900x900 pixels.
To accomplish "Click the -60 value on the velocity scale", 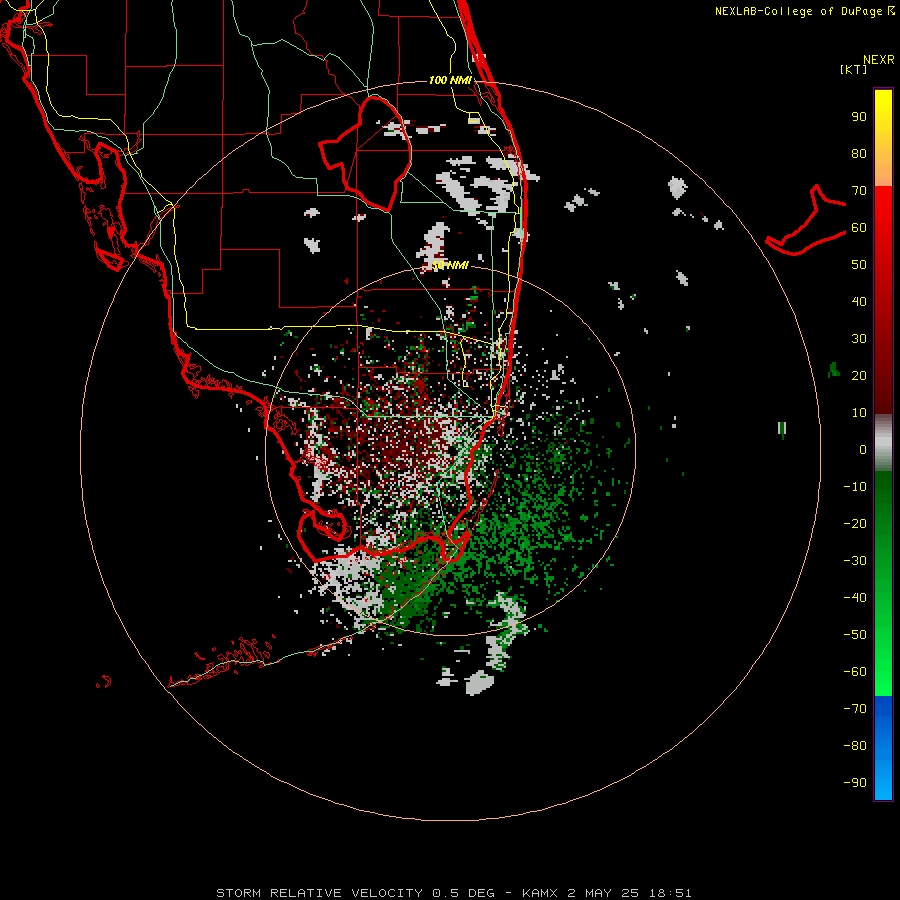I will click(x=855, y=672).
